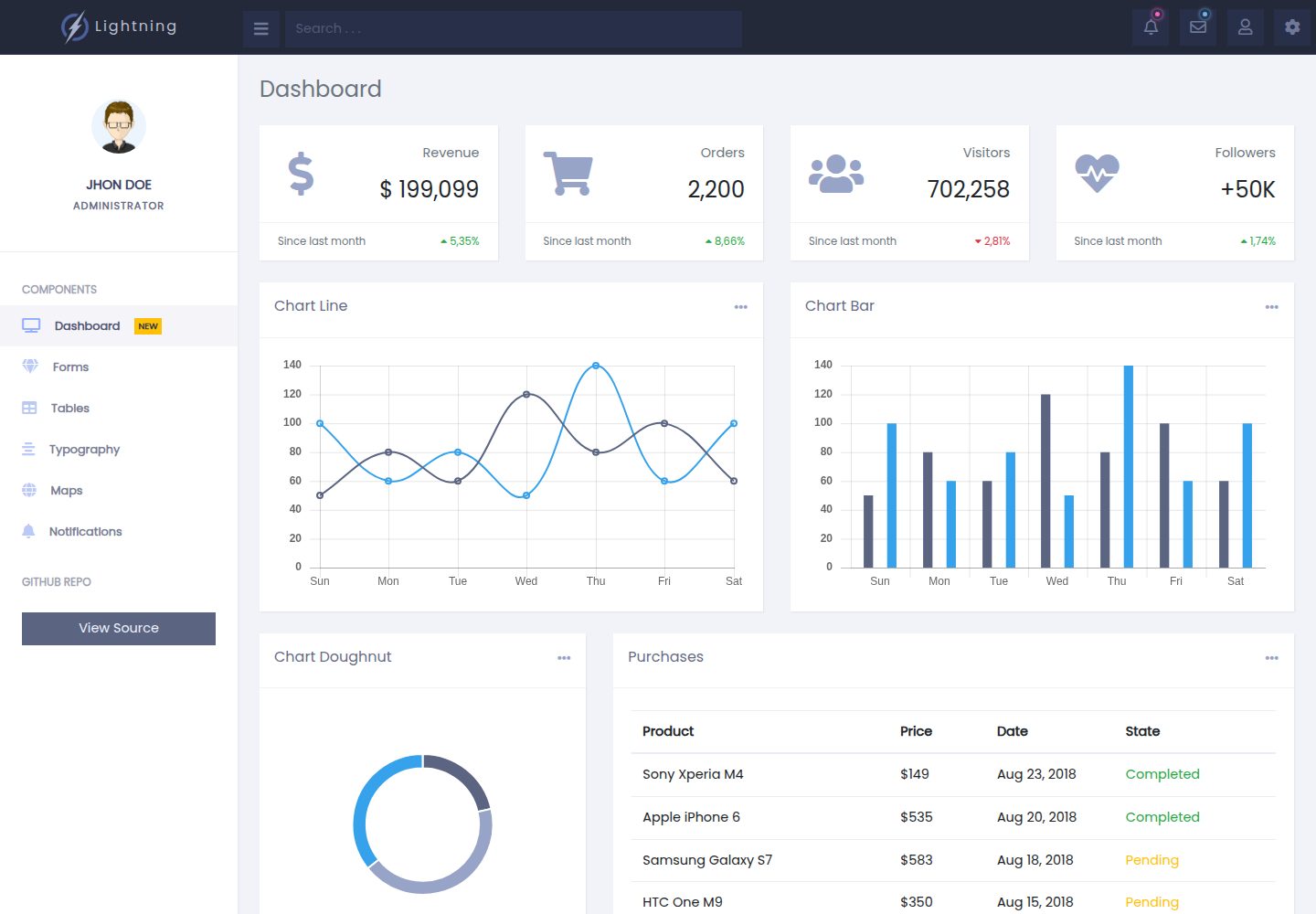Open Chart Doughnut options ellipsis menu
1316x914 pixels.
pyautogui.click(x=564, y=658)
